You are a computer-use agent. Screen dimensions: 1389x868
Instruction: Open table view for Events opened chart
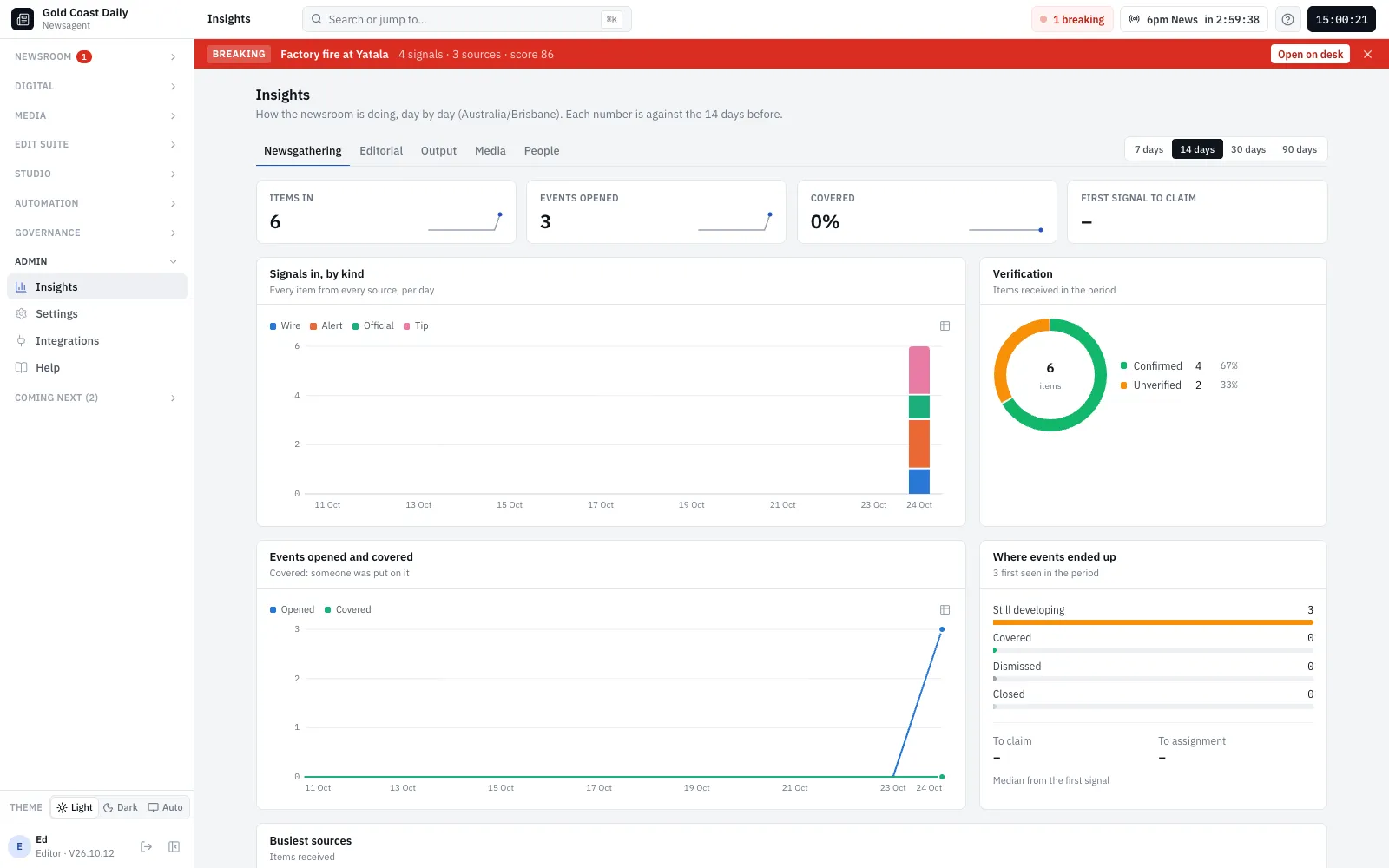[x=945, y=610]
